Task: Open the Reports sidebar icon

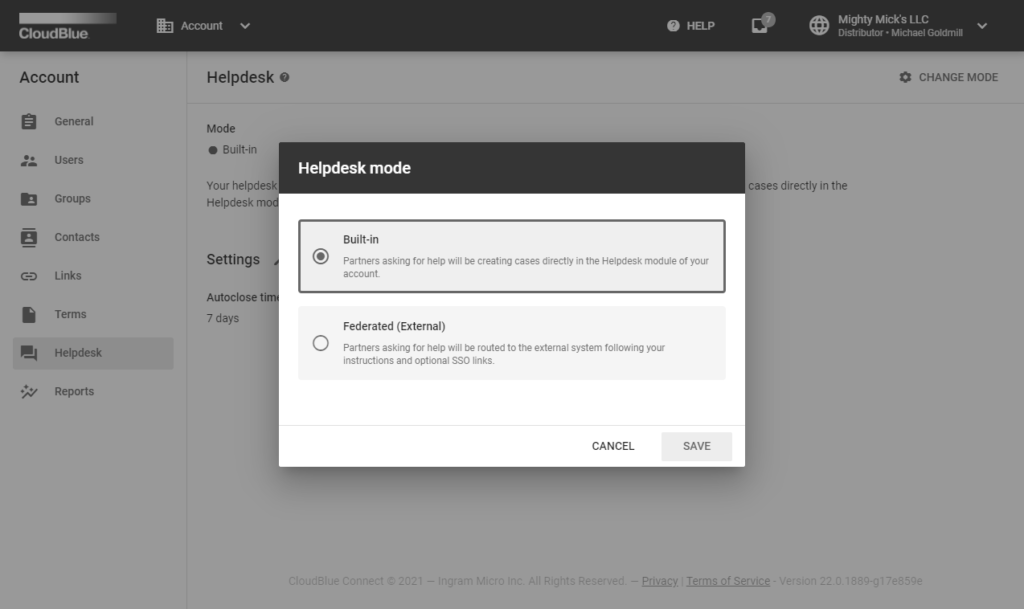Action: (x=31, y=391)
